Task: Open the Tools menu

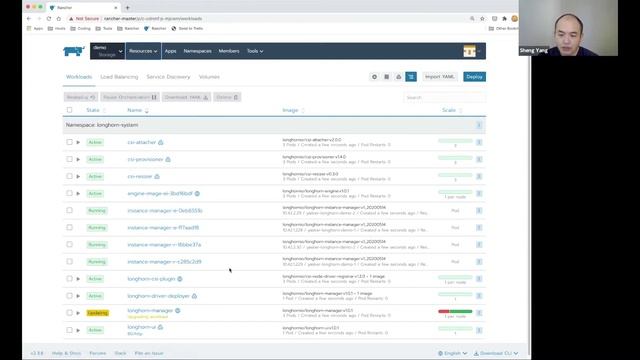Action: coord(255,51)
